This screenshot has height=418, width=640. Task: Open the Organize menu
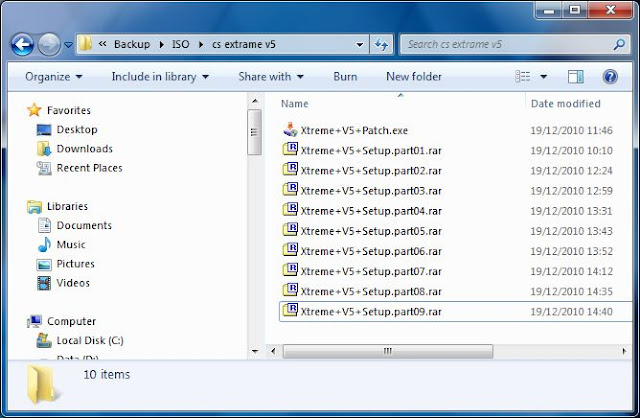tap(54, 77)
